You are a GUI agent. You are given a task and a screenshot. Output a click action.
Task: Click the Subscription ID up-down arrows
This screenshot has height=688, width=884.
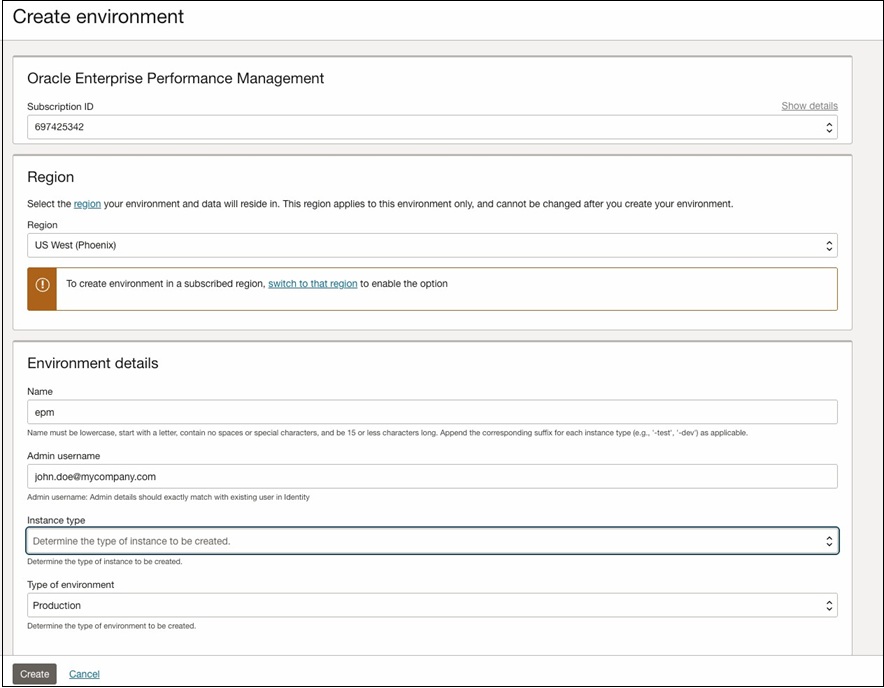pos(828,128)
